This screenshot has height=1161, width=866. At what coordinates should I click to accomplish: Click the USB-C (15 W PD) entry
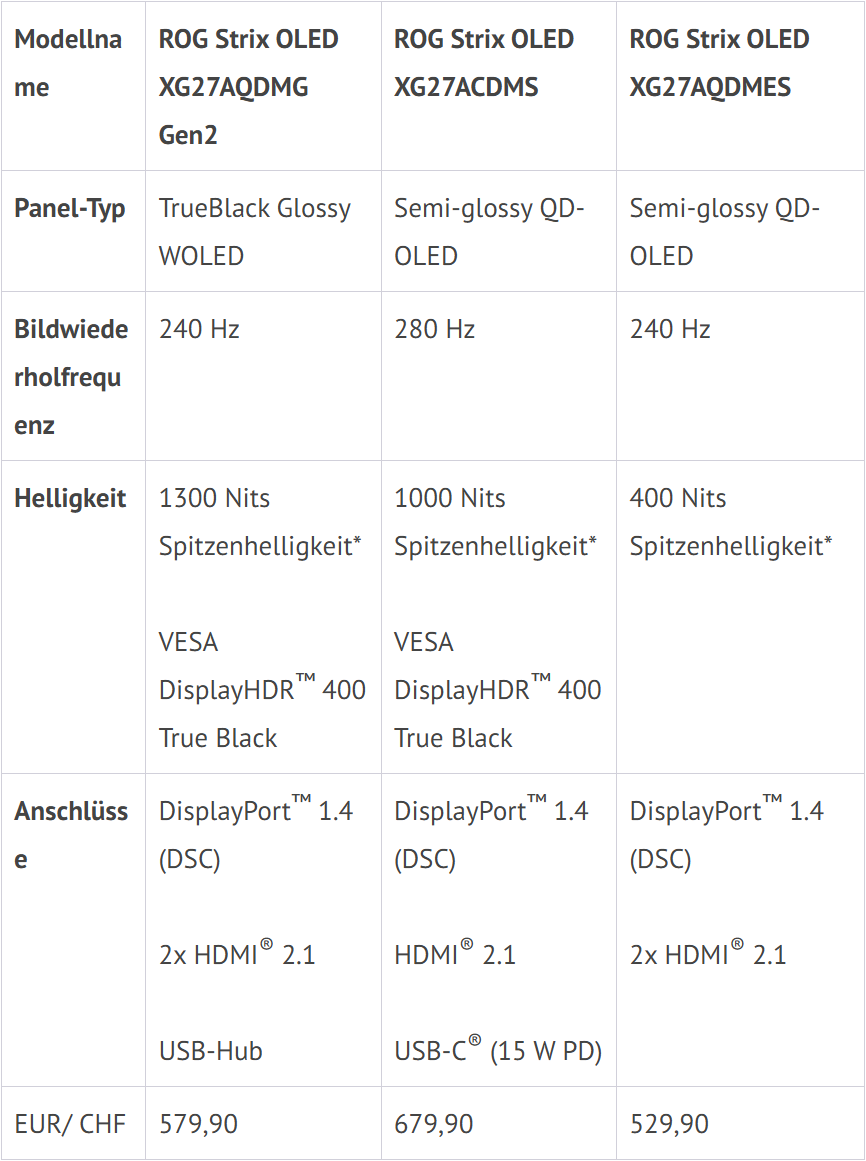498,1051
